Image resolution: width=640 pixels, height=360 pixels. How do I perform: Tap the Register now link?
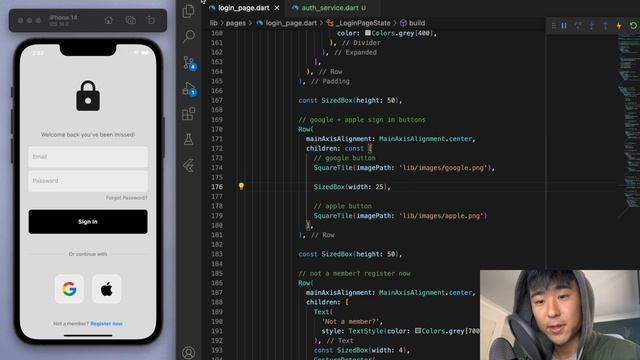[107, 324]
